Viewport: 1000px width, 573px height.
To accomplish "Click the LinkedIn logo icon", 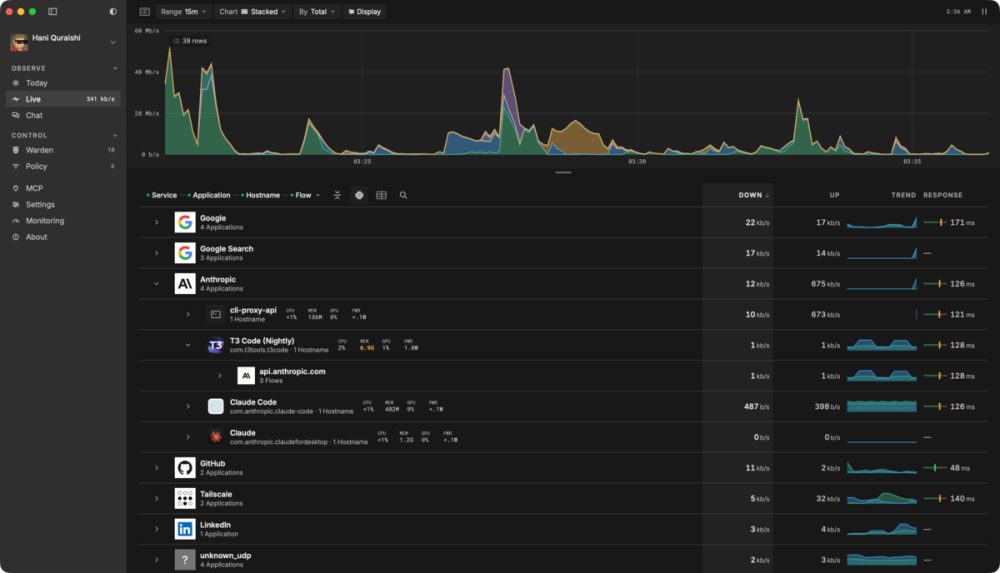I will point(185,529).
